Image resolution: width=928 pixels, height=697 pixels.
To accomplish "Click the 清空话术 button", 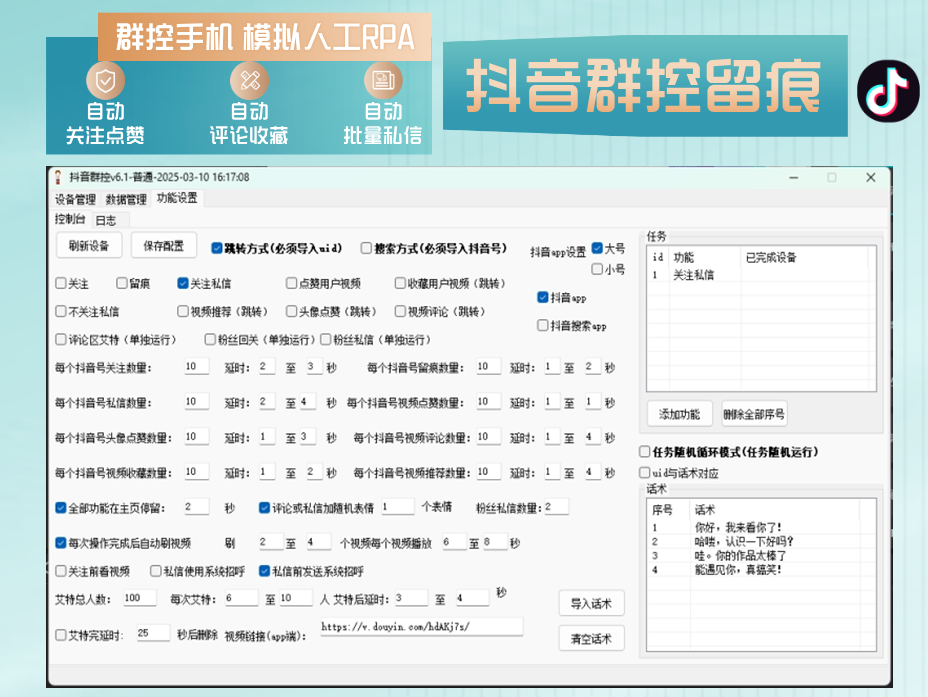I will [x=591, y=639].
